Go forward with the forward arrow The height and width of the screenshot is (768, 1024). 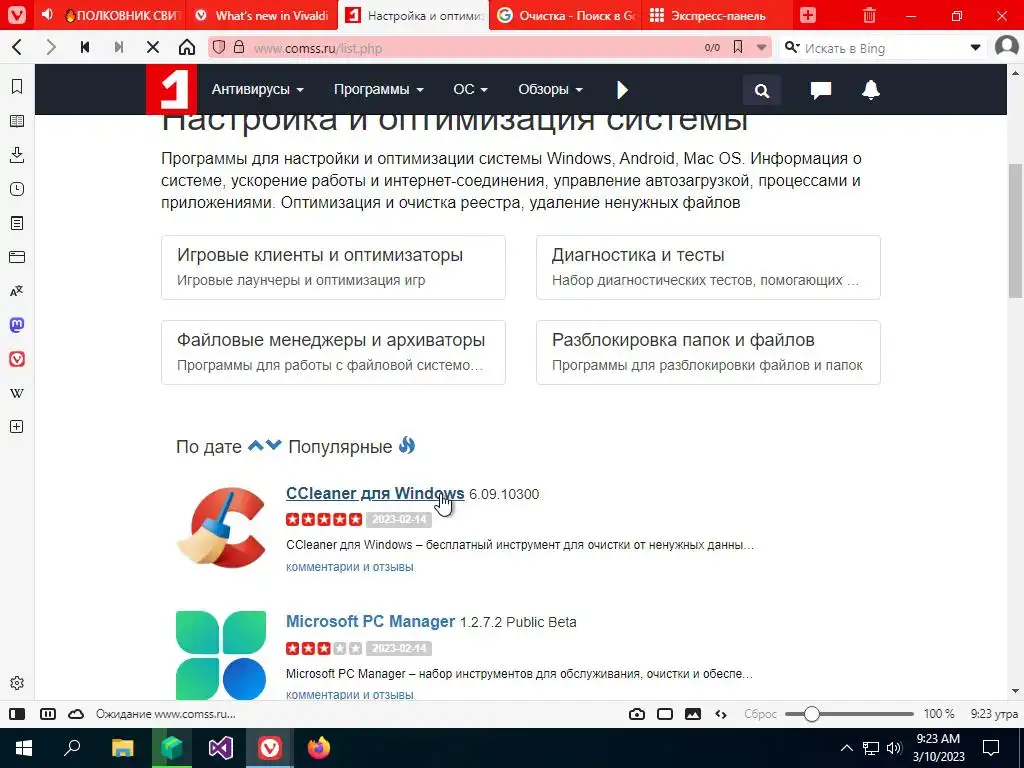51,48
